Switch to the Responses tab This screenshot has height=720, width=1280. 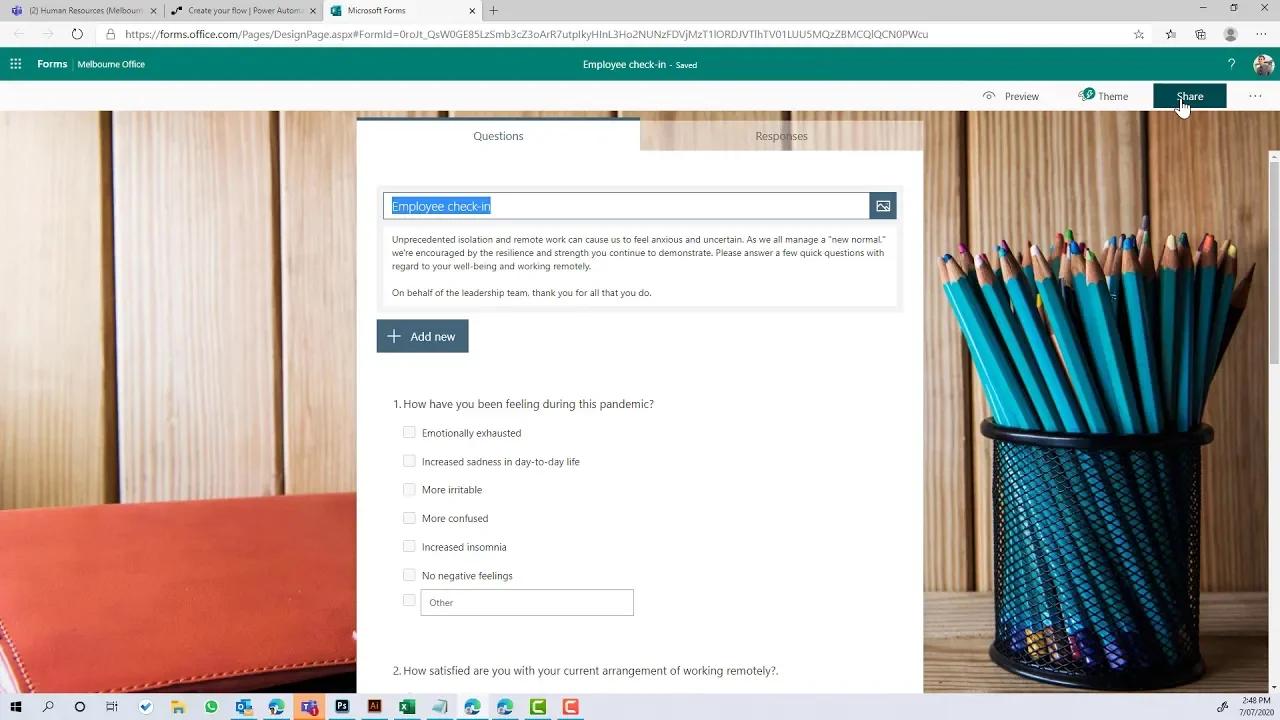tap(781, 136)
